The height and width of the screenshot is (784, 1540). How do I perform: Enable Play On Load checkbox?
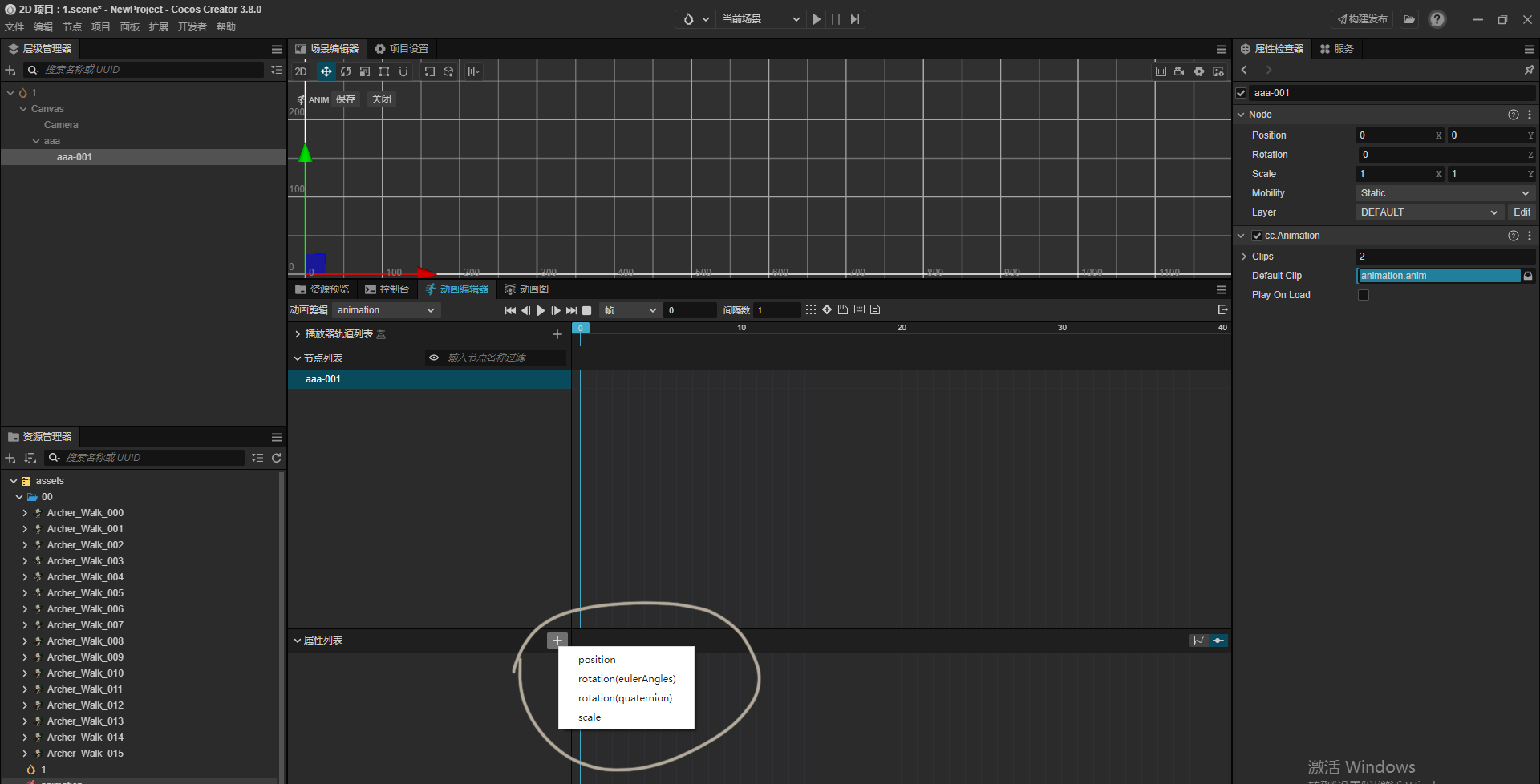(x=1364, y=295)
